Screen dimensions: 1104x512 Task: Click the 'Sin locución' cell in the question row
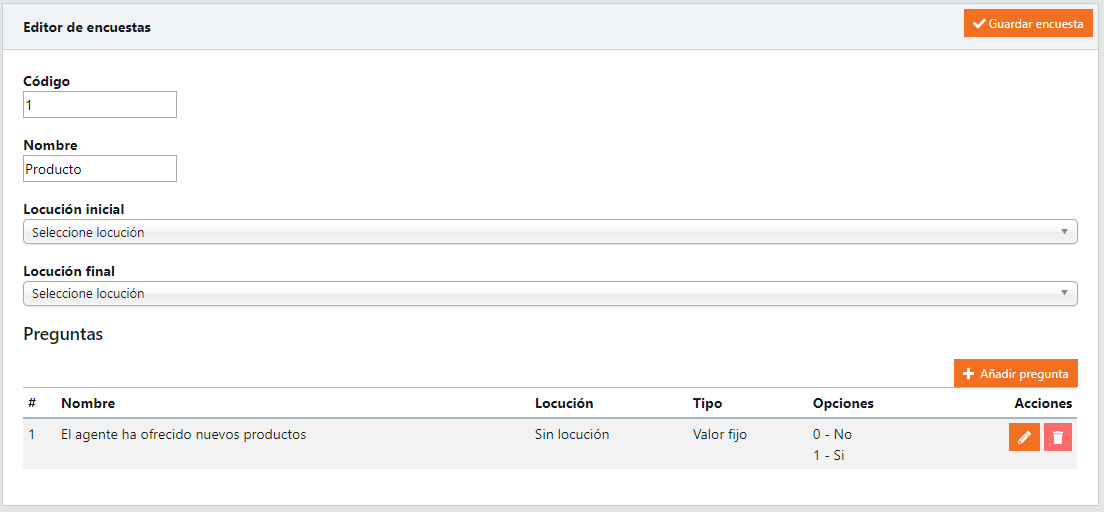click(572, 435)
